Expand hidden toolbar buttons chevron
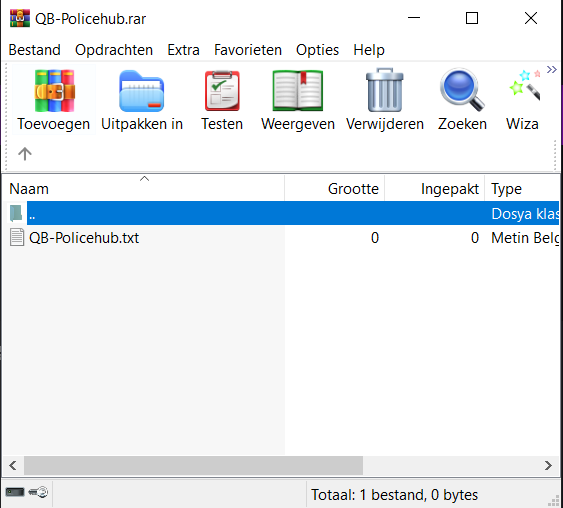Viewport: 563px width, 508px height. click(x=552, y=70)
